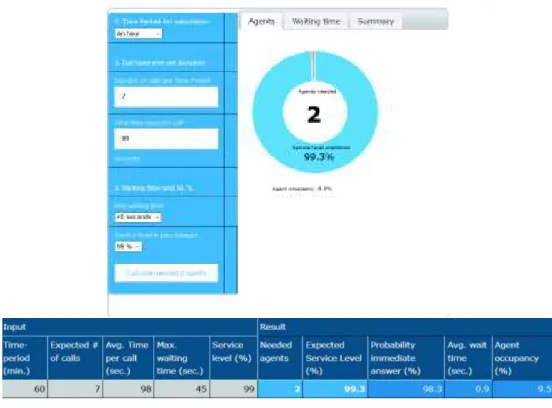
Task: Open the Summary tab
Action: [376, 21]
